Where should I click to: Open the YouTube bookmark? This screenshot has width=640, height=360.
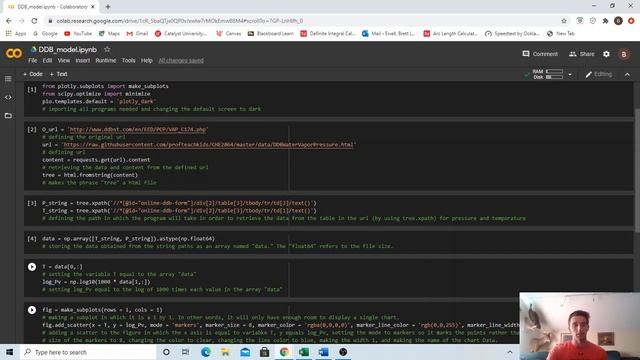point(78,33)
